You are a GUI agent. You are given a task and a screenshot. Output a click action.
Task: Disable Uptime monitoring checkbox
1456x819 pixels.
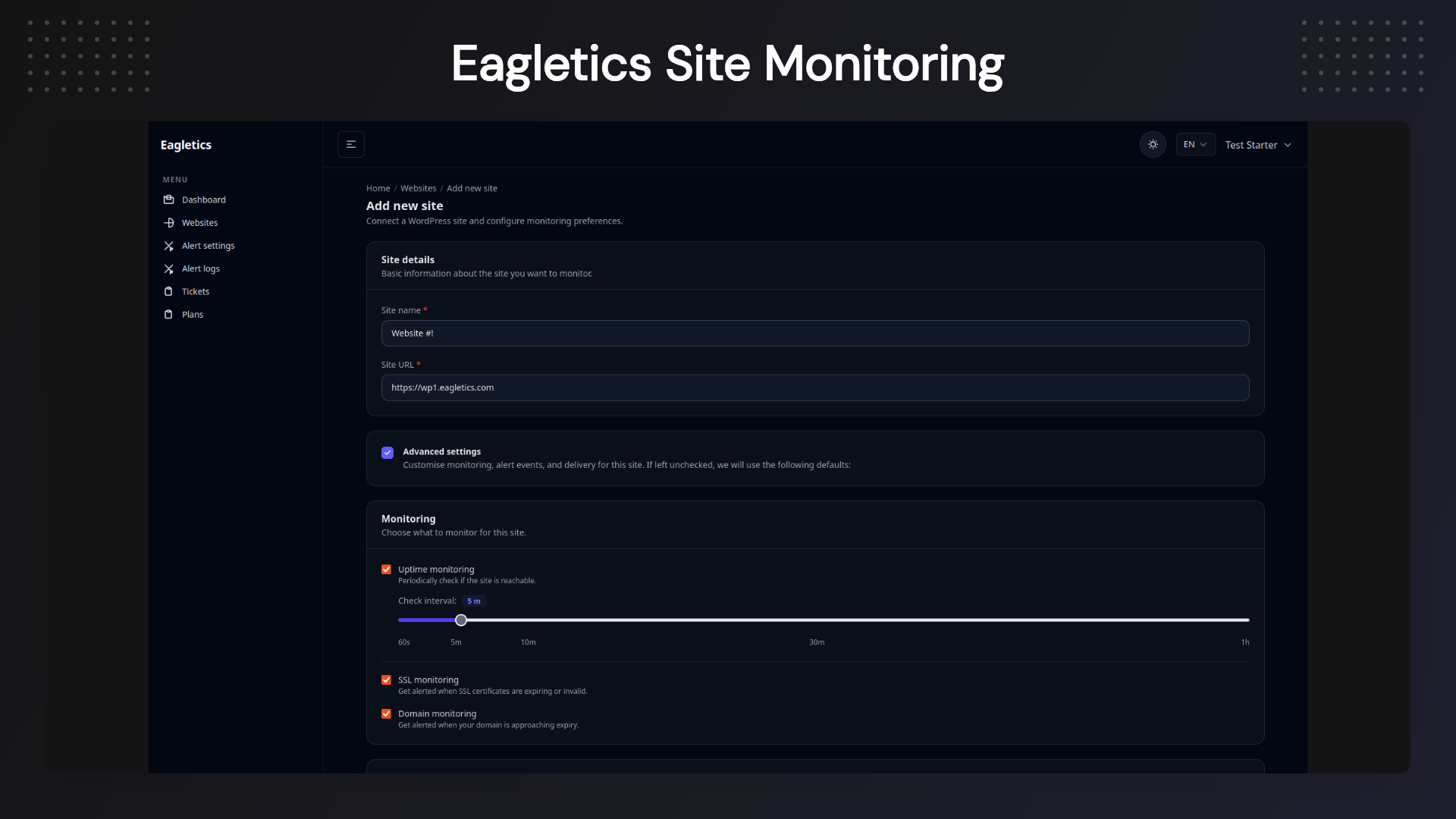coord(387,570)
